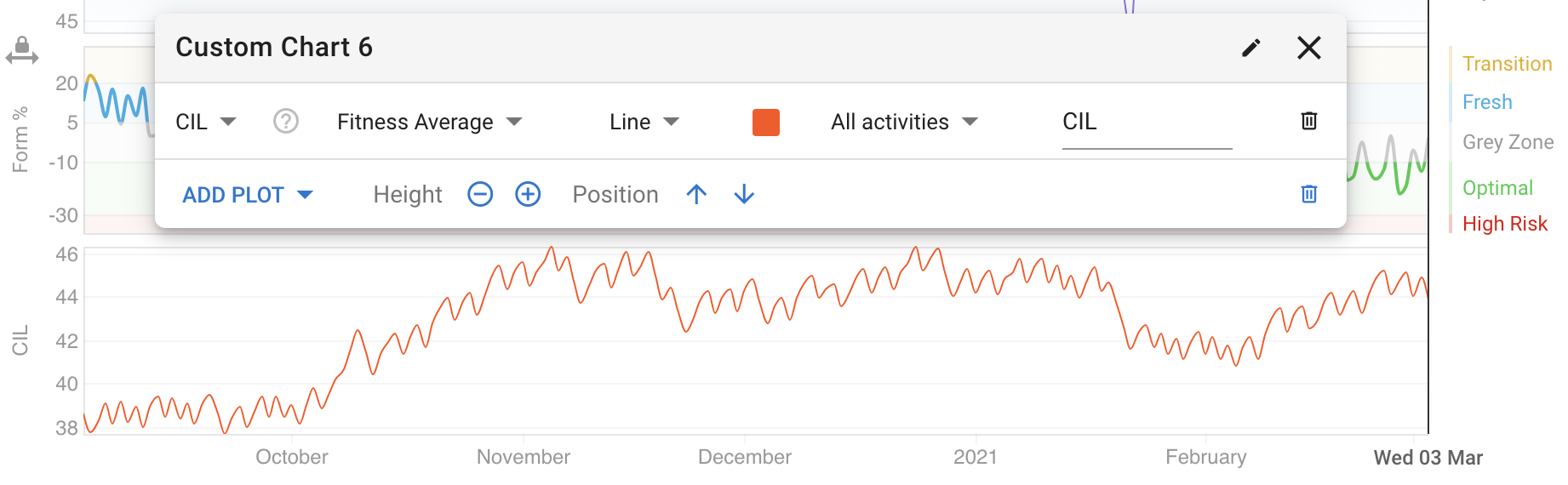This screenshot has height=485, width=1568.
Task: Open the Line style dropdown
Action: [x=644, y=122]
